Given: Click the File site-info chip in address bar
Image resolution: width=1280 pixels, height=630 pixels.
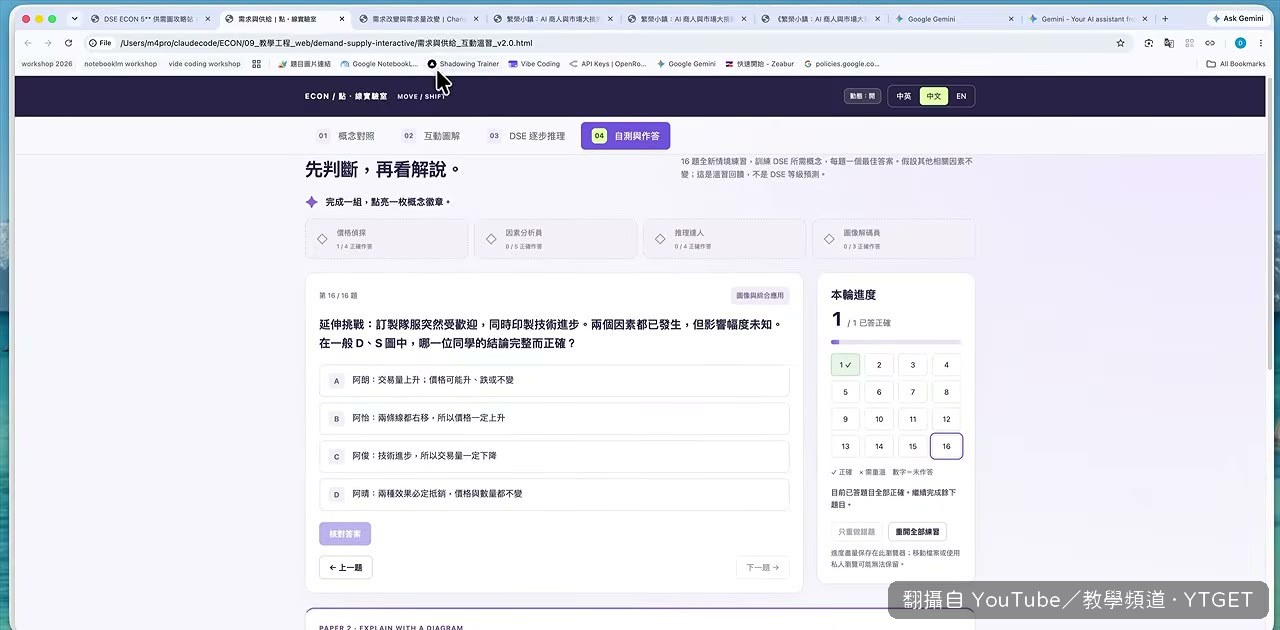Looking at the screenshot, I should [100, 43].
